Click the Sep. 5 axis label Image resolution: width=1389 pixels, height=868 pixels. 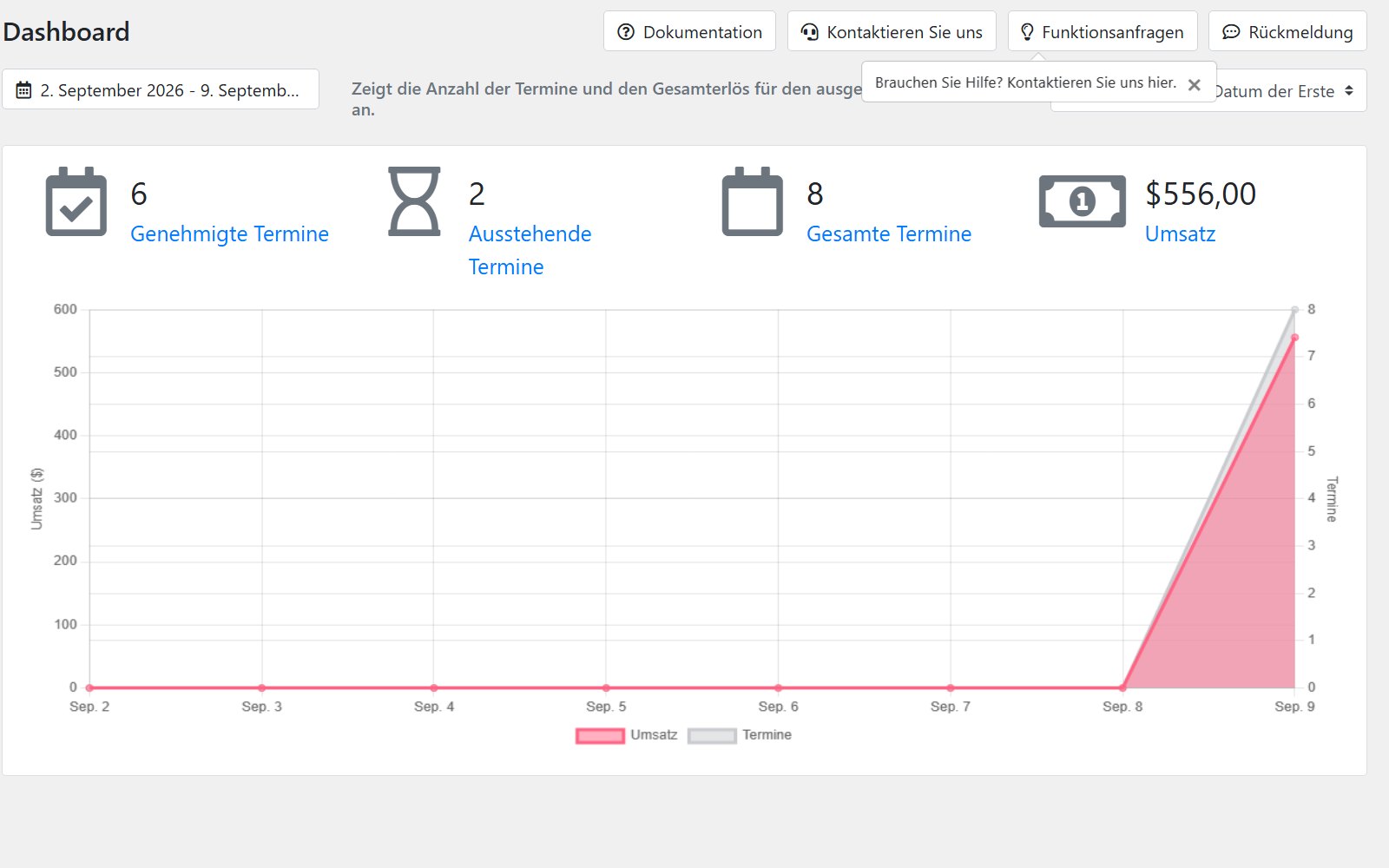[606, 707]
